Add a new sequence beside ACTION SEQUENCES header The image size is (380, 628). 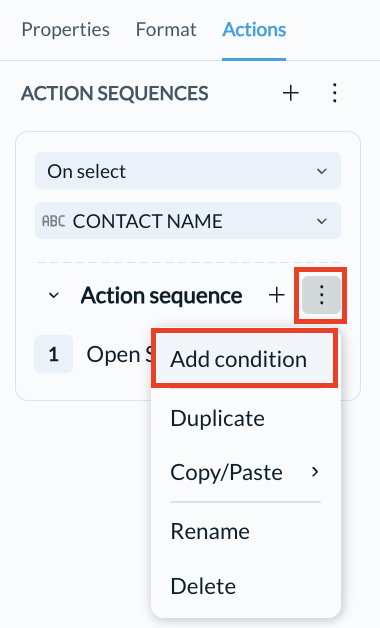click(291, 93)
